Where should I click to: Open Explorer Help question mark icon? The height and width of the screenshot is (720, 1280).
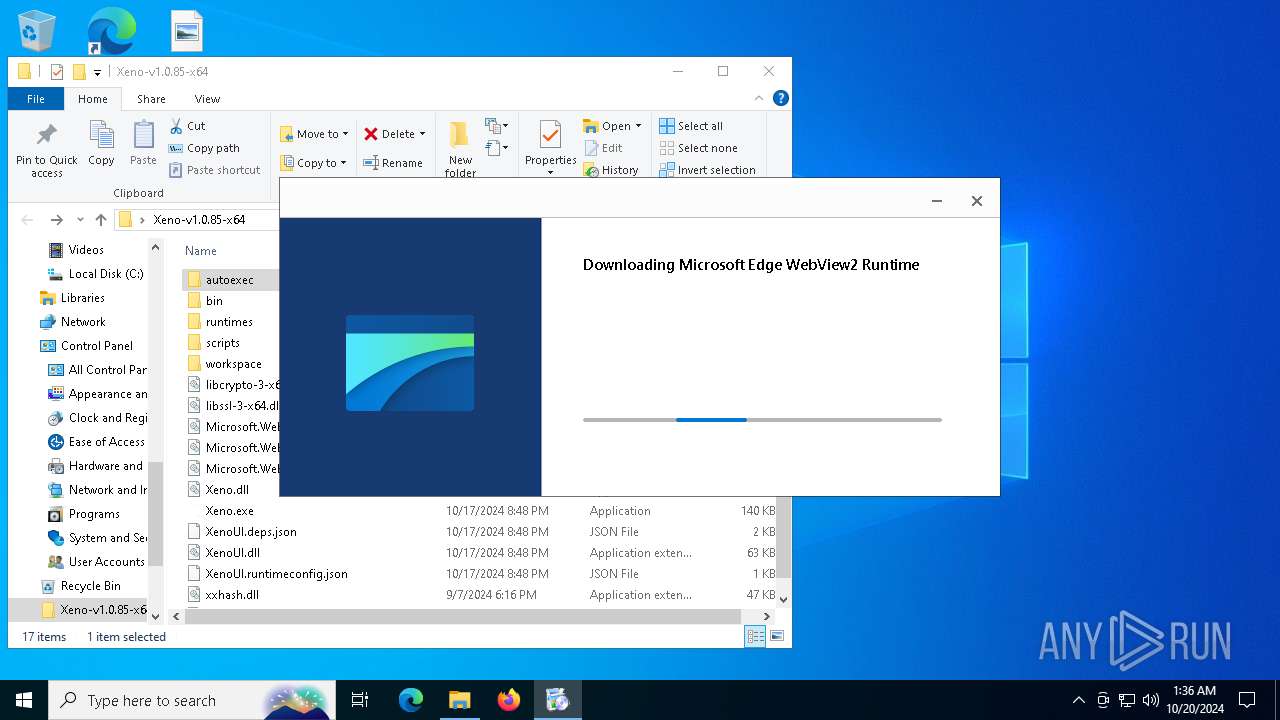pyautogui.click(x=781, y=98)
